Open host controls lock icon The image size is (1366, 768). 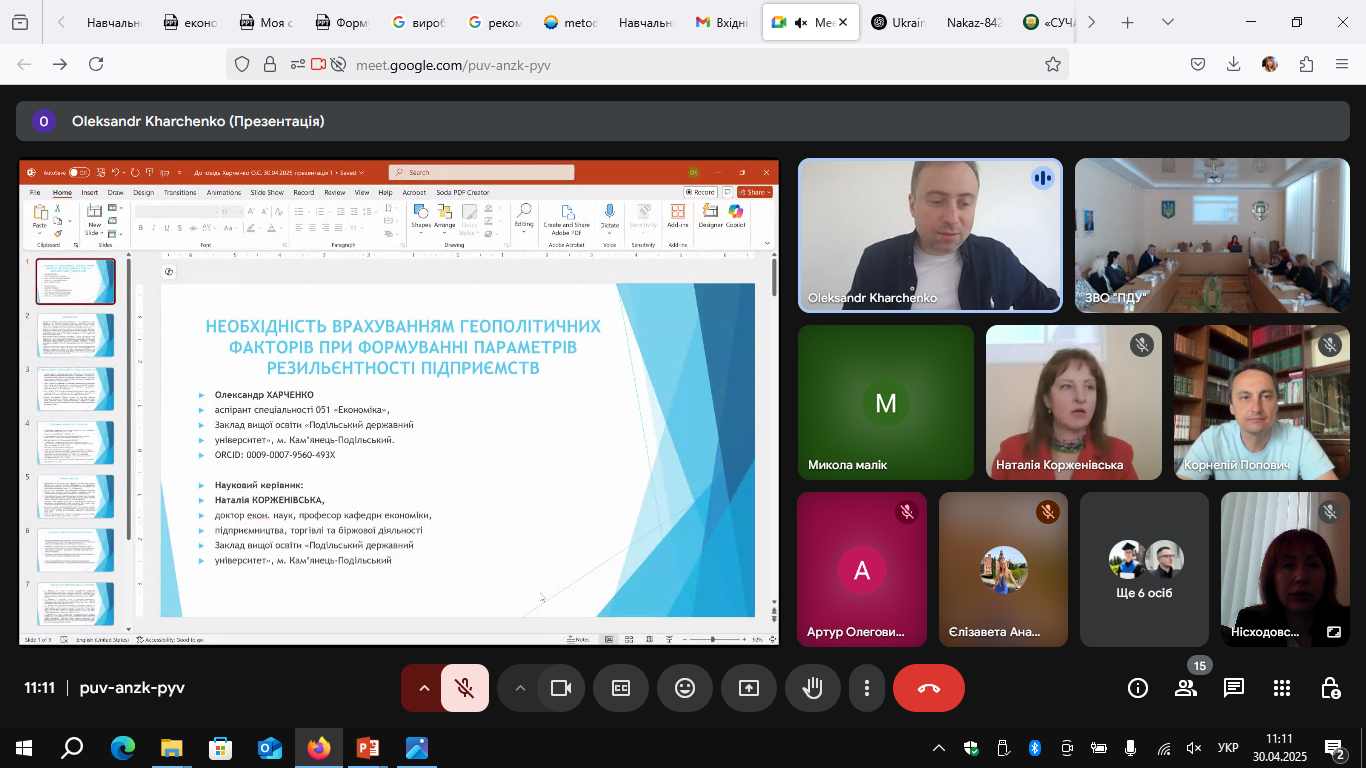tap(1330, 688)
